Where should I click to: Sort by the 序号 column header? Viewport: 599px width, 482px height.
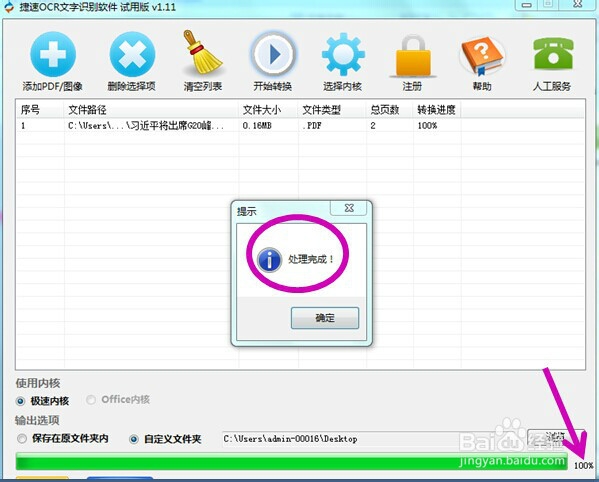pos(39,110)
